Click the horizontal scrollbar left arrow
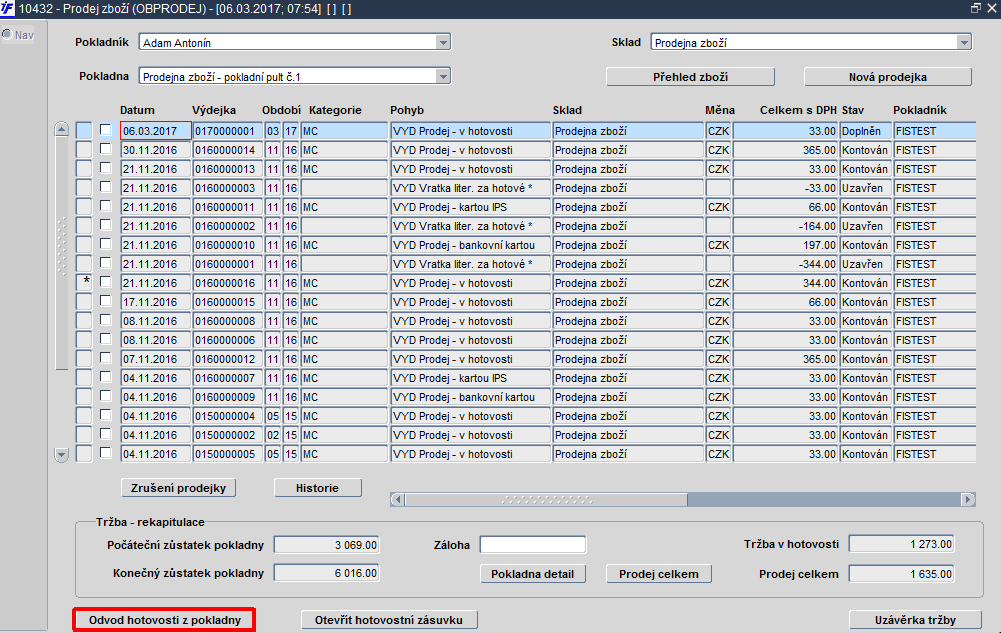Screen dimensions: 1001x633 point(397,499)
